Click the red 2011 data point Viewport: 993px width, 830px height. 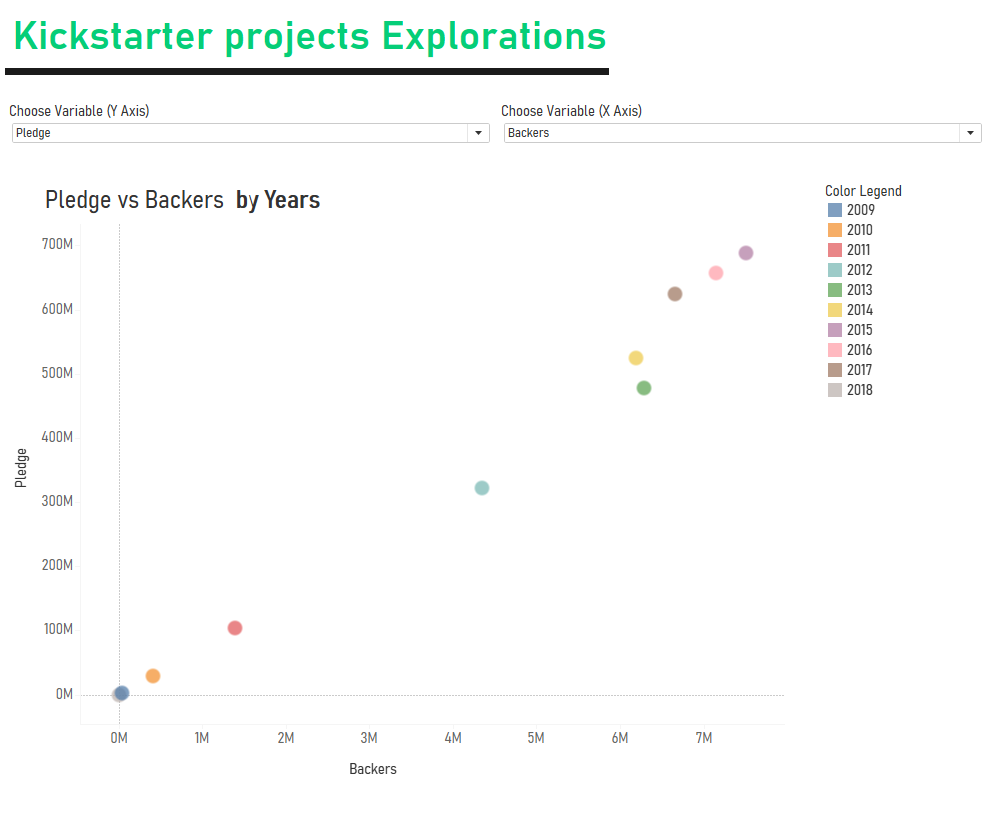coord(235,628)
